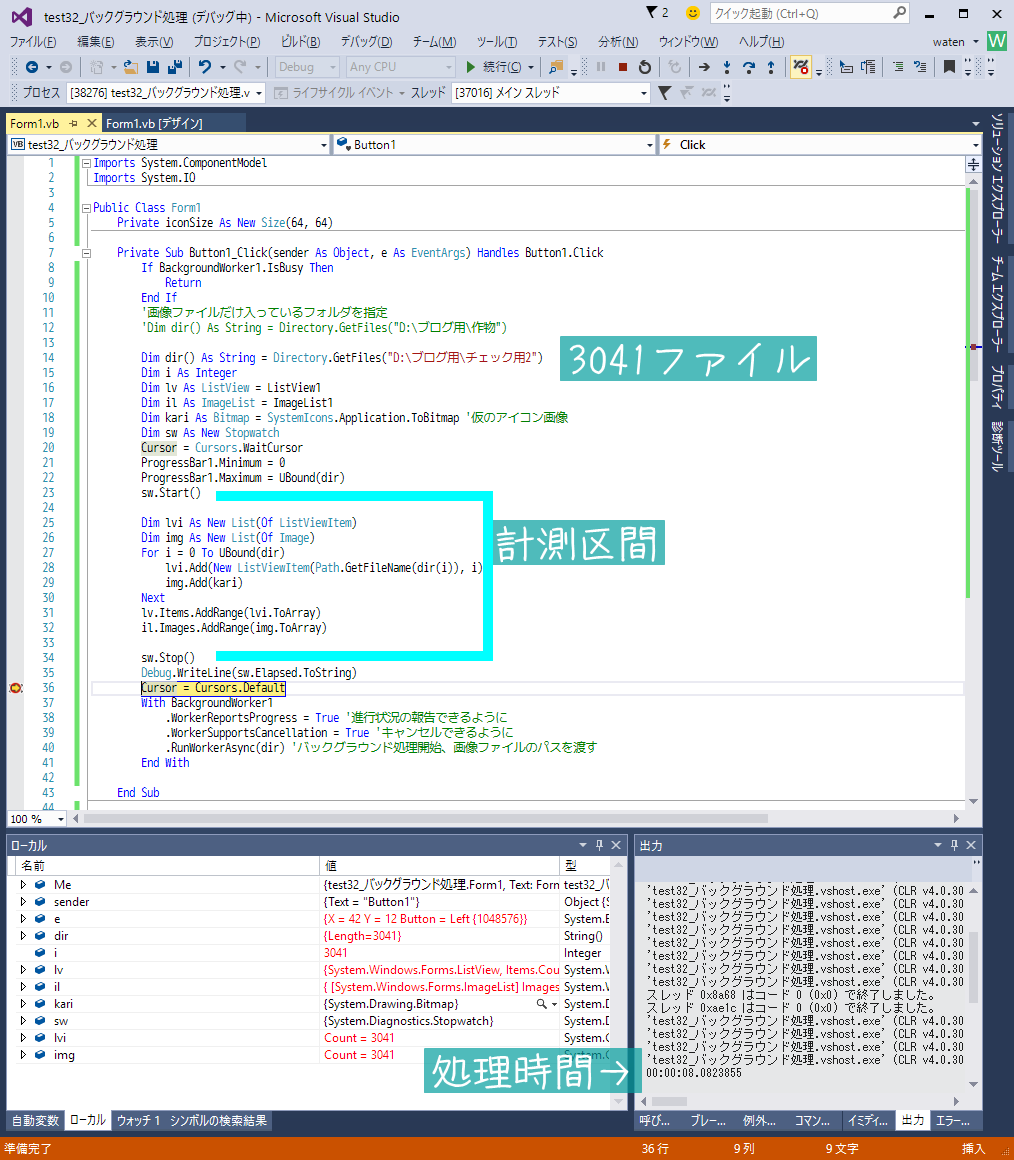This screenshot has height=1160, width=1014.
Task: Toggle the breakpoint dot on line 36
Action: point(15,687)
